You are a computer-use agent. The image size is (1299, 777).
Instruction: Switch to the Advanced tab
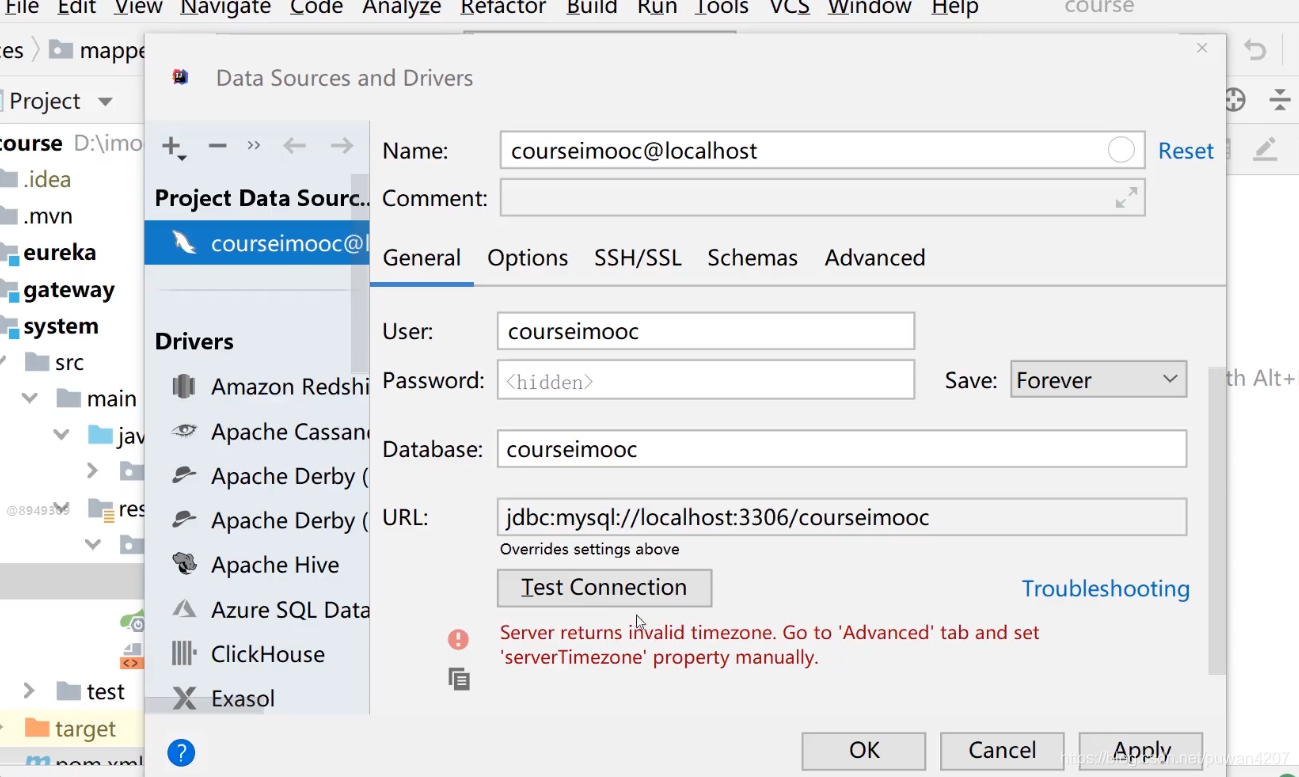(875, 258)
